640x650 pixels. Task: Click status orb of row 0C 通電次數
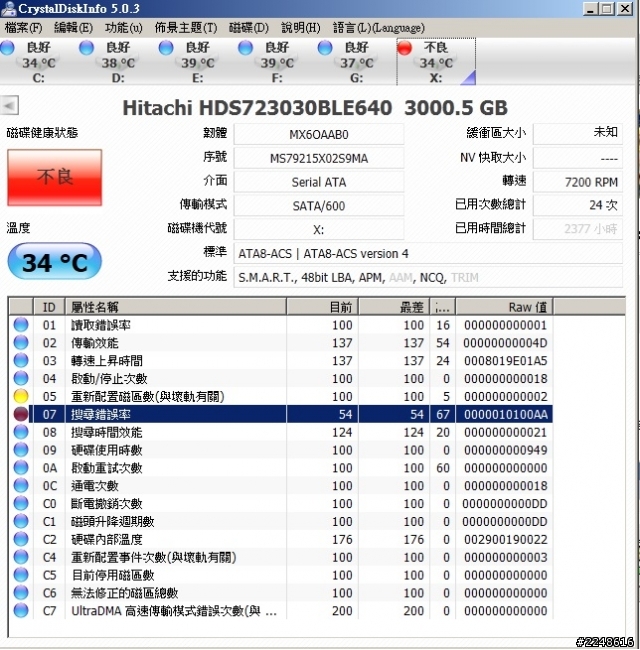coord(21,485)
